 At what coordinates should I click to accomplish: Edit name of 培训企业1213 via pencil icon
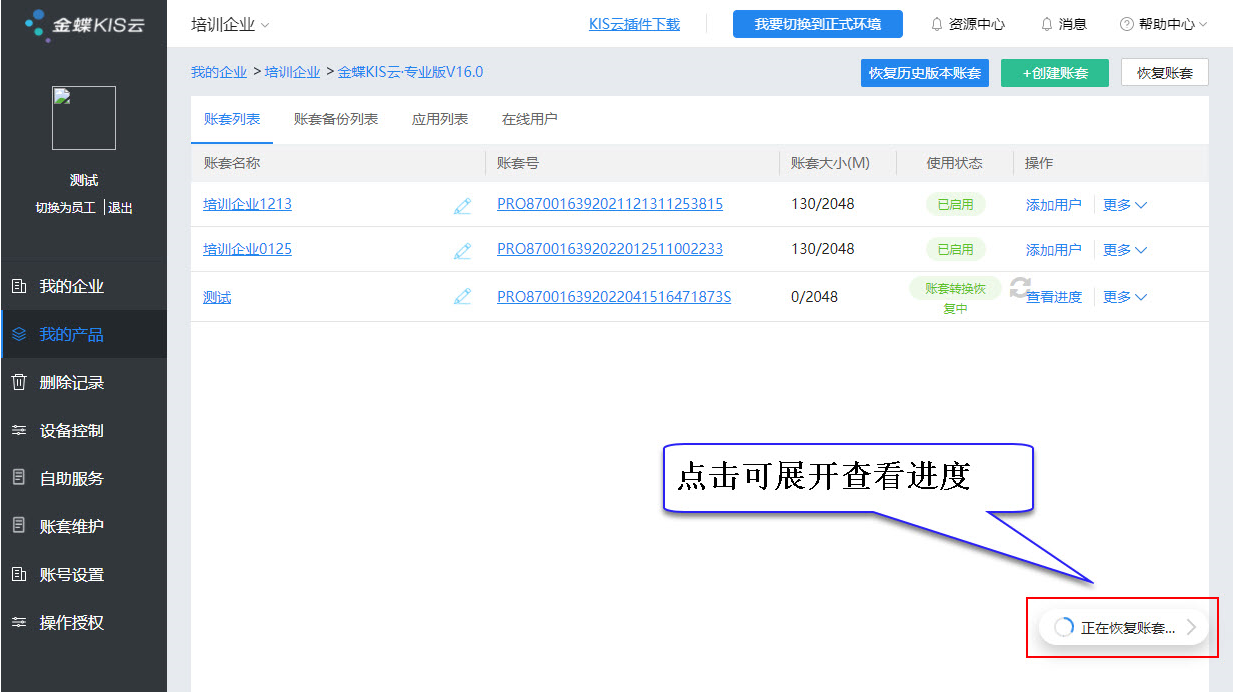click(x=462, y=205)
